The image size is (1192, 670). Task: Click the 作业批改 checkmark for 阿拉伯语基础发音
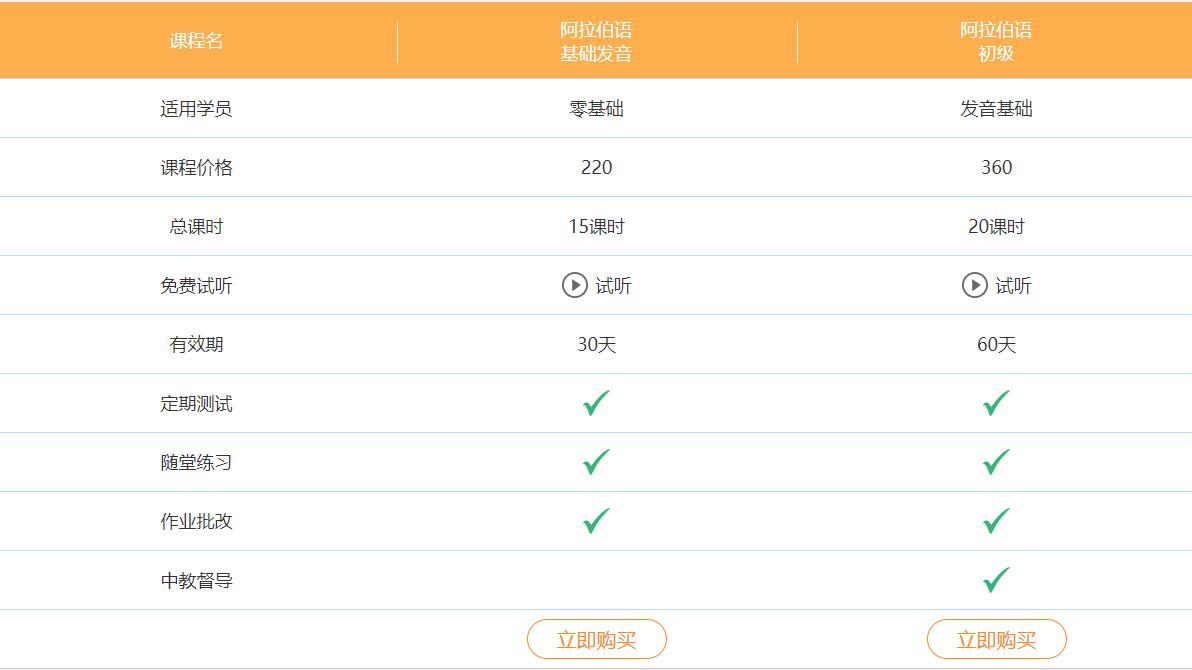click(x=595, y=521)
